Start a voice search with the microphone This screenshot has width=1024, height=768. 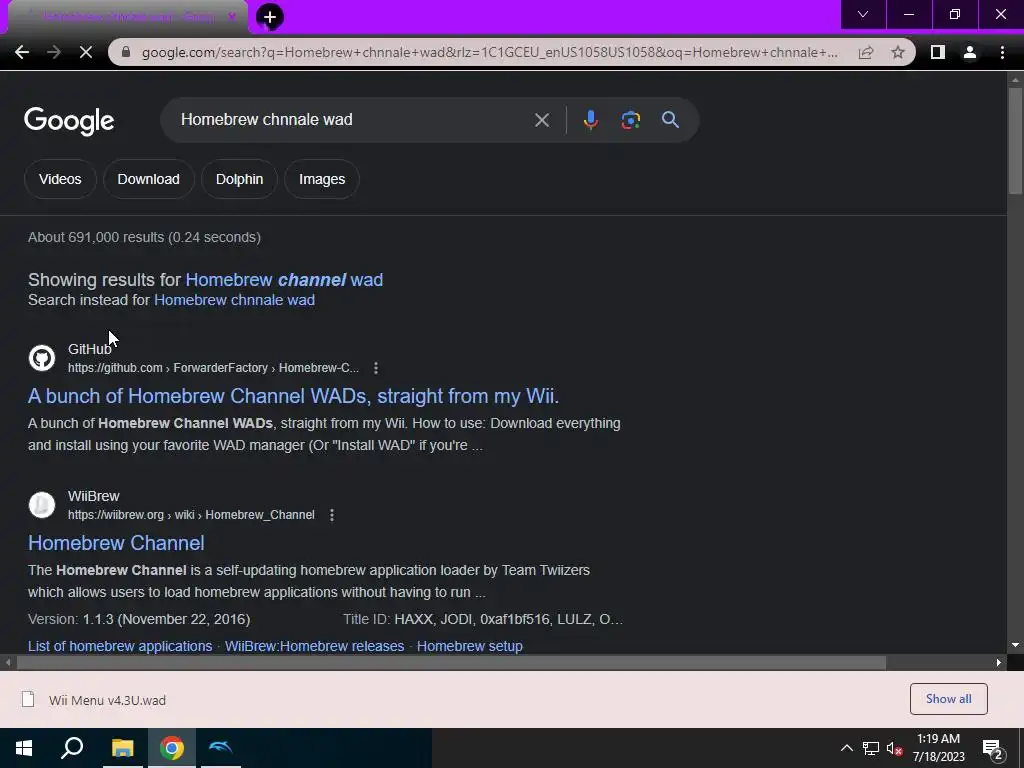[x=590, y=120]
